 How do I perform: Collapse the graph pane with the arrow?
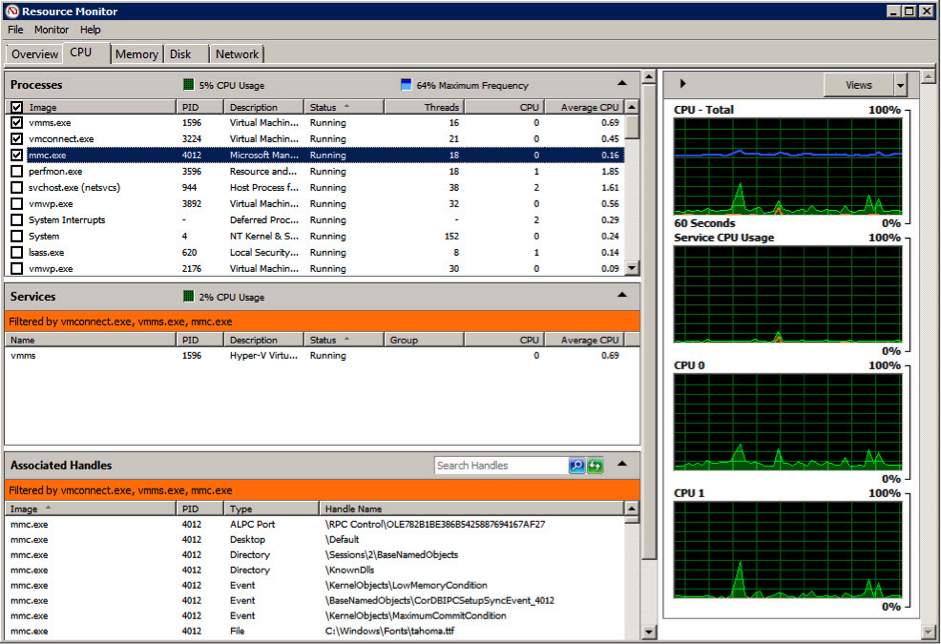click(x=683, y=85)
